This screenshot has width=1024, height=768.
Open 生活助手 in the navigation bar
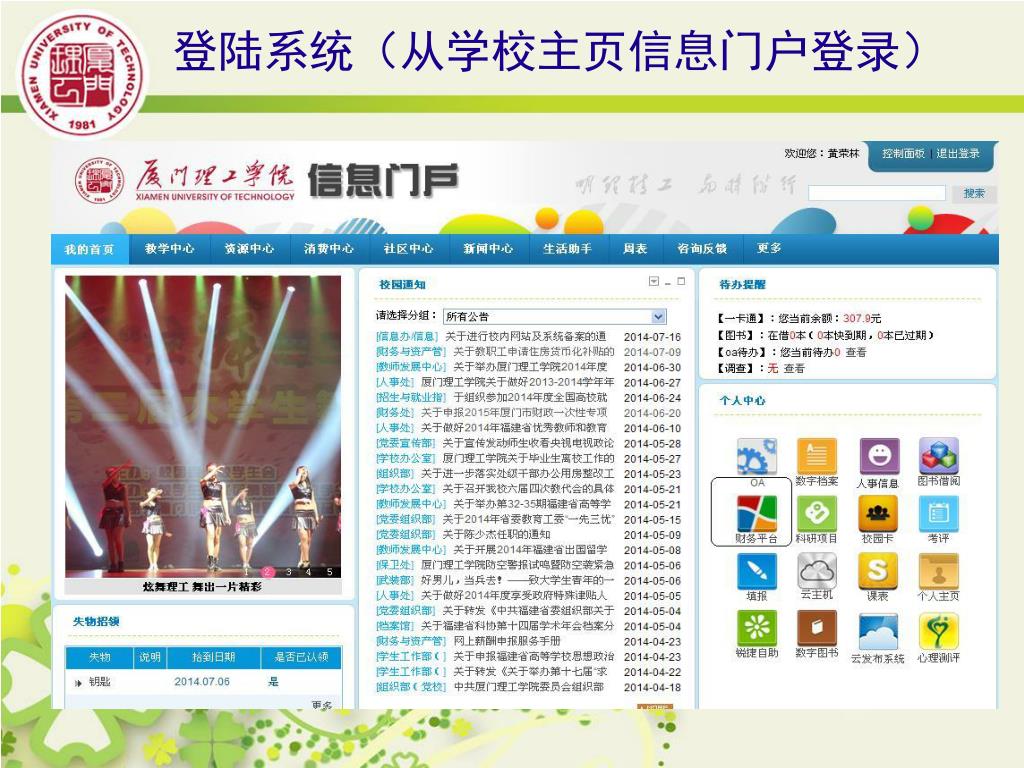coord(567,249)
